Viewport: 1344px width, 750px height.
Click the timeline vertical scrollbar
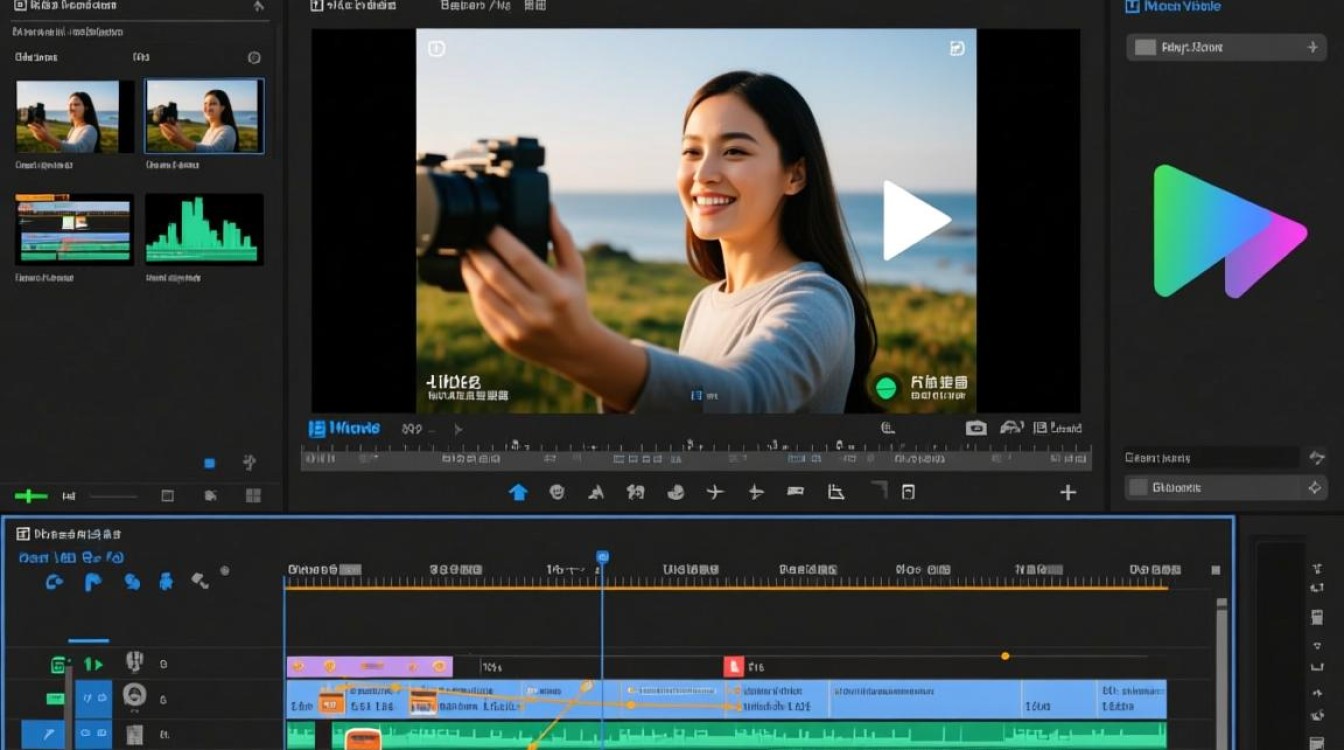click(x=1221, y=673)
